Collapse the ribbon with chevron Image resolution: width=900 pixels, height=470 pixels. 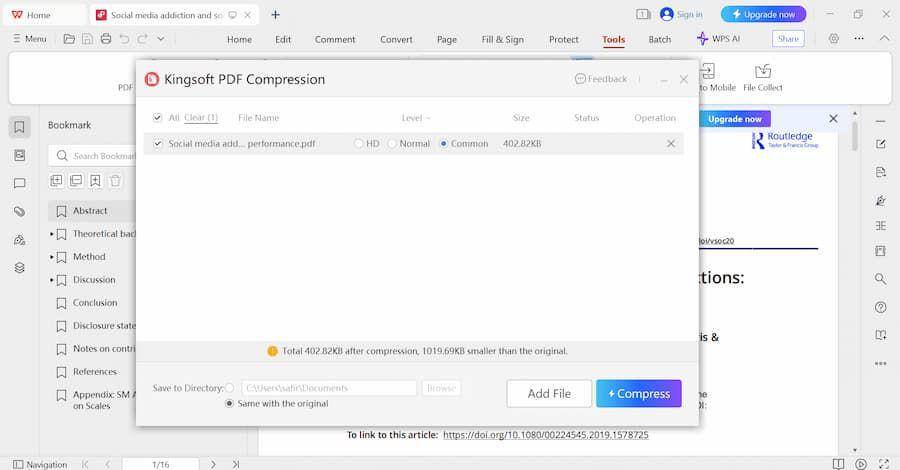coord(884,38)
